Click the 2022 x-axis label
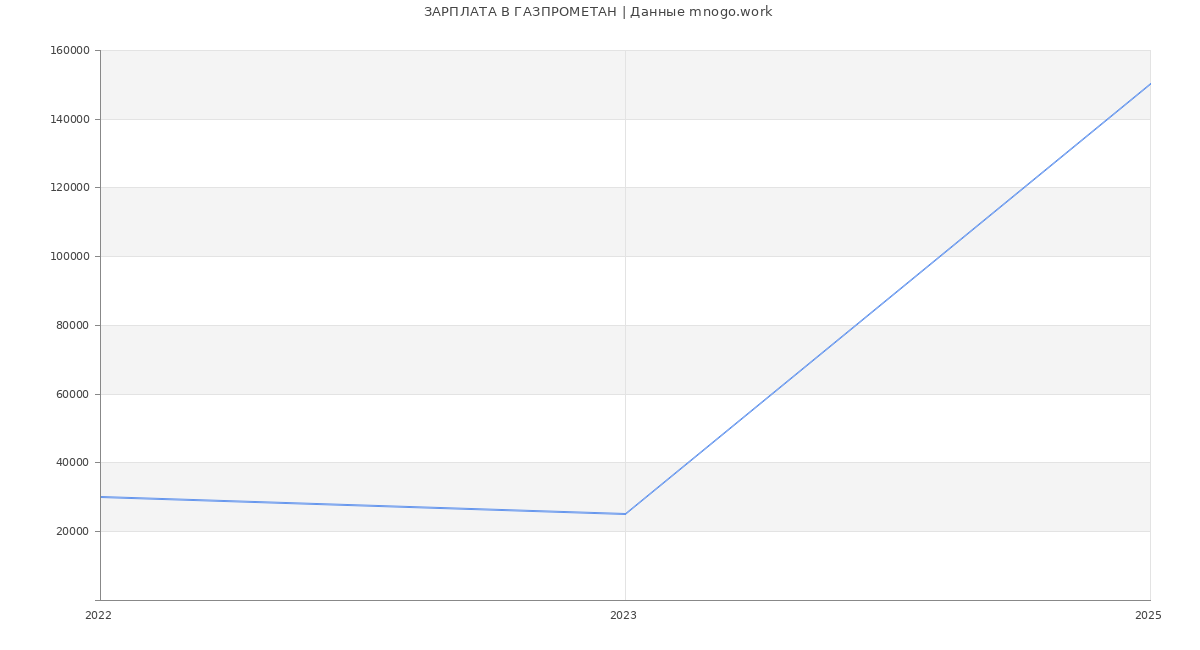This screenshot has height=650, width=1200. [x=99, y=616]
